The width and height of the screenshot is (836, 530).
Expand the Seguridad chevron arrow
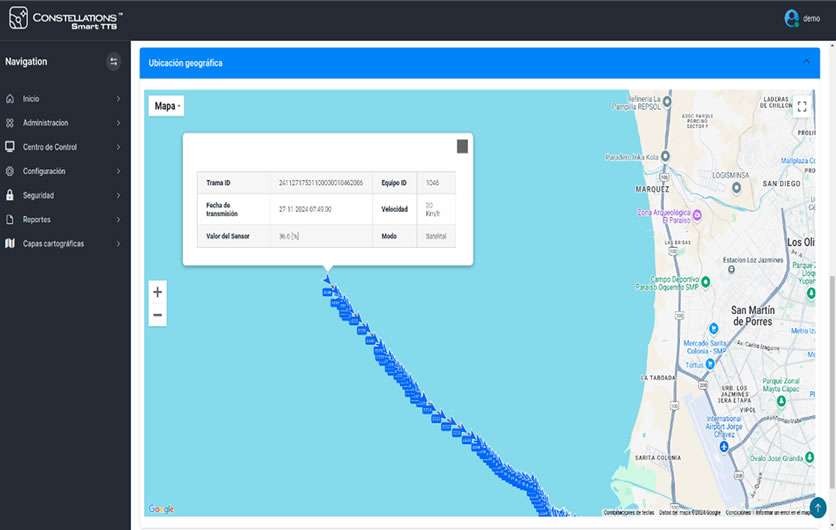pyautogui.click(x=118, y=195)
